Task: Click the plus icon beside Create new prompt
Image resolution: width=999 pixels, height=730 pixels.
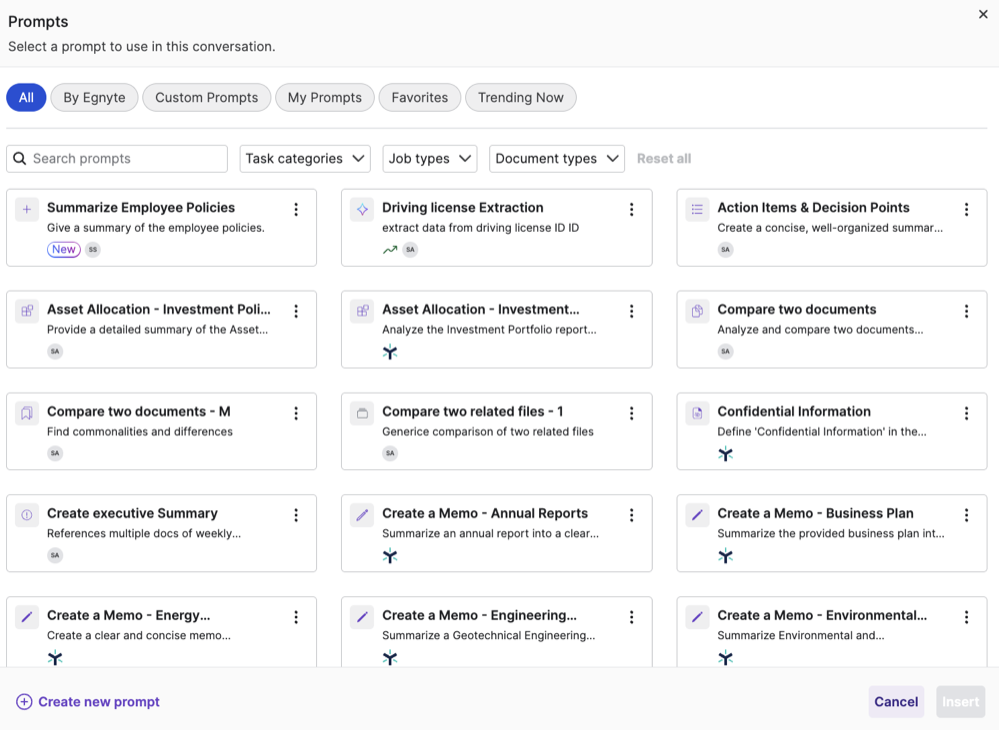Action: 24,702
